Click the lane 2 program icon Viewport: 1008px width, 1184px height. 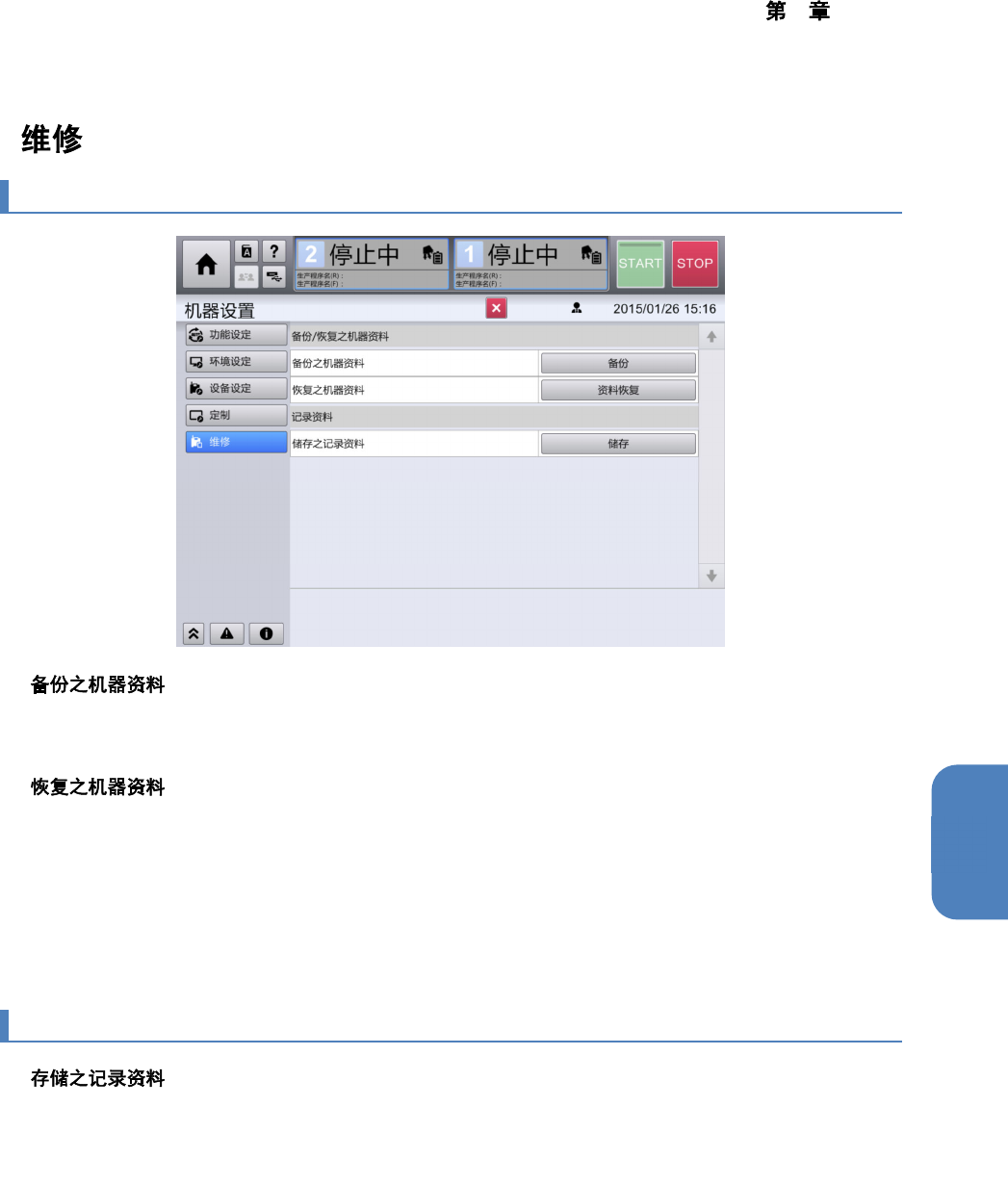pyautogui.click(x=432, y=255)
